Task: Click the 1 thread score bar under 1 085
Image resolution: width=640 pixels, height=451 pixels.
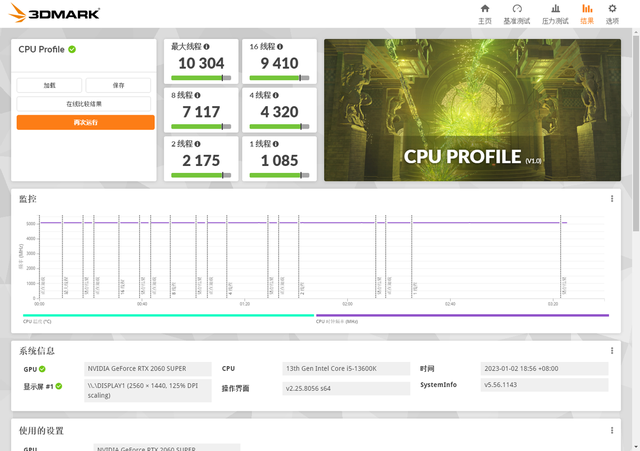Action: (280, 175)
